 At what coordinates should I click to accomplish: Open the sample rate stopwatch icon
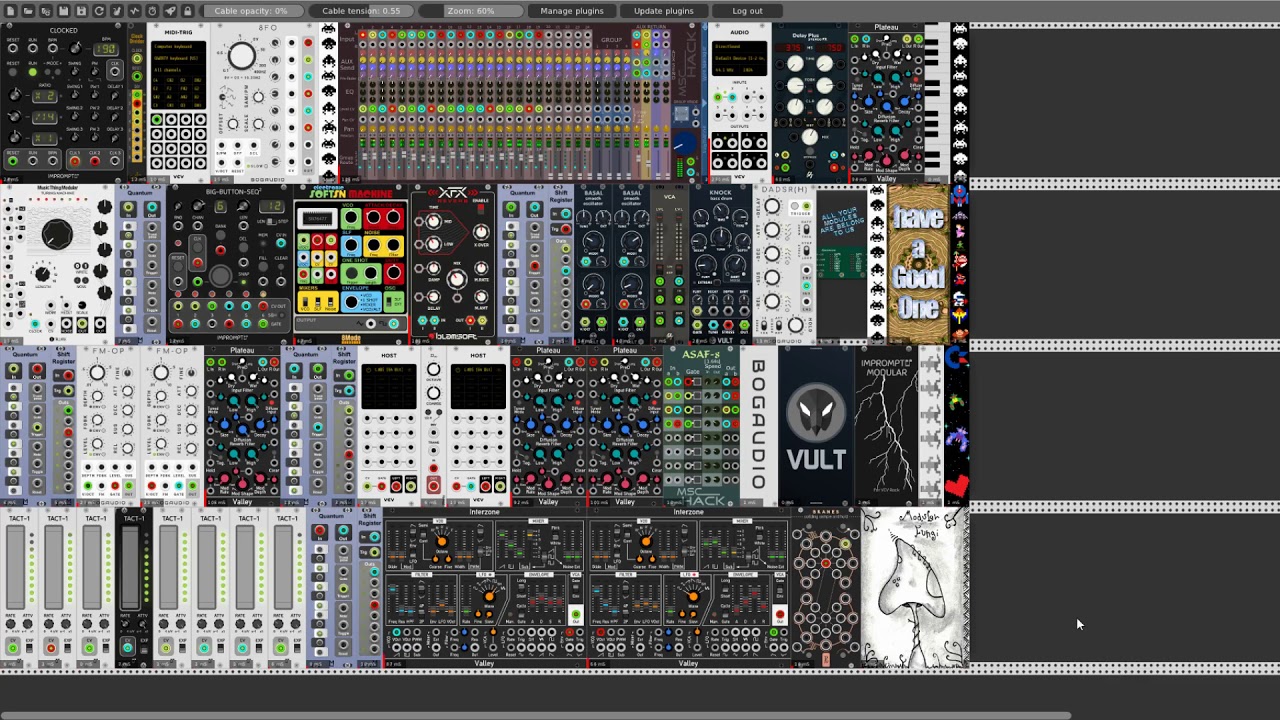152,11
